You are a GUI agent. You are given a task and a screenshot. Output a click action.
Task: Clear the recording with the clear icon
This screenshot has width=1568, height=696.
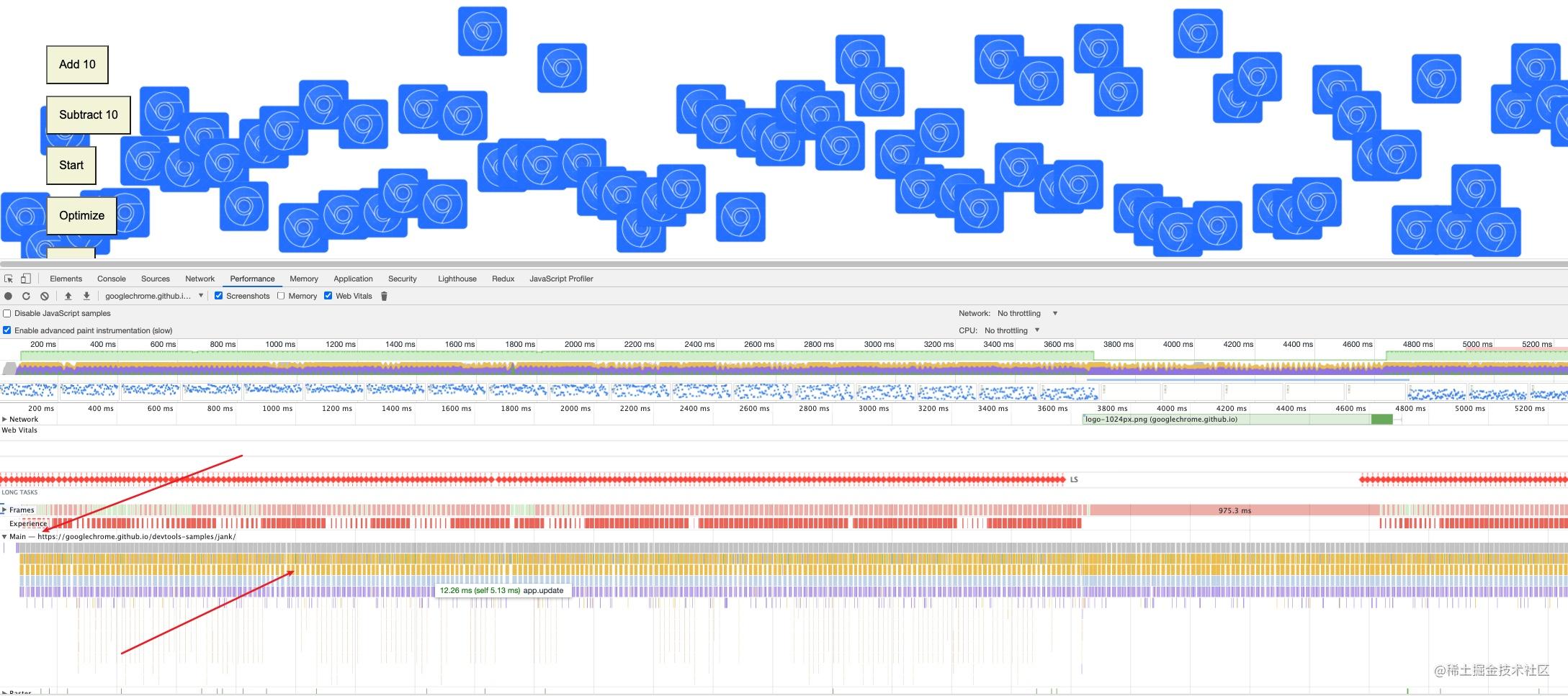pyautogui.click(x=45, y=296)
